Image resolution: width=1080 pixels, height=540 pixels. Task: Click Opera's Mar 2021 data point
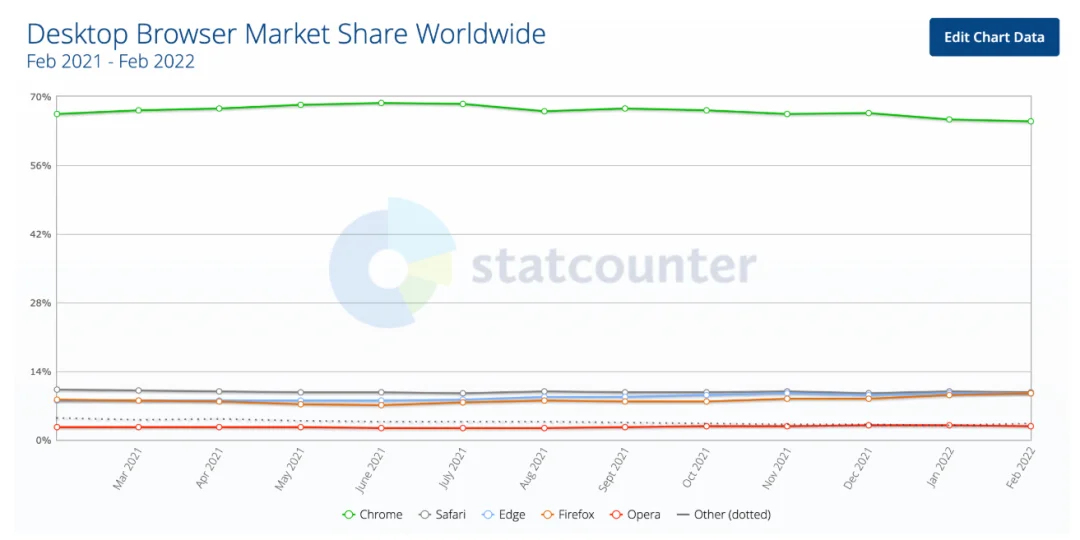click(138, 427)
